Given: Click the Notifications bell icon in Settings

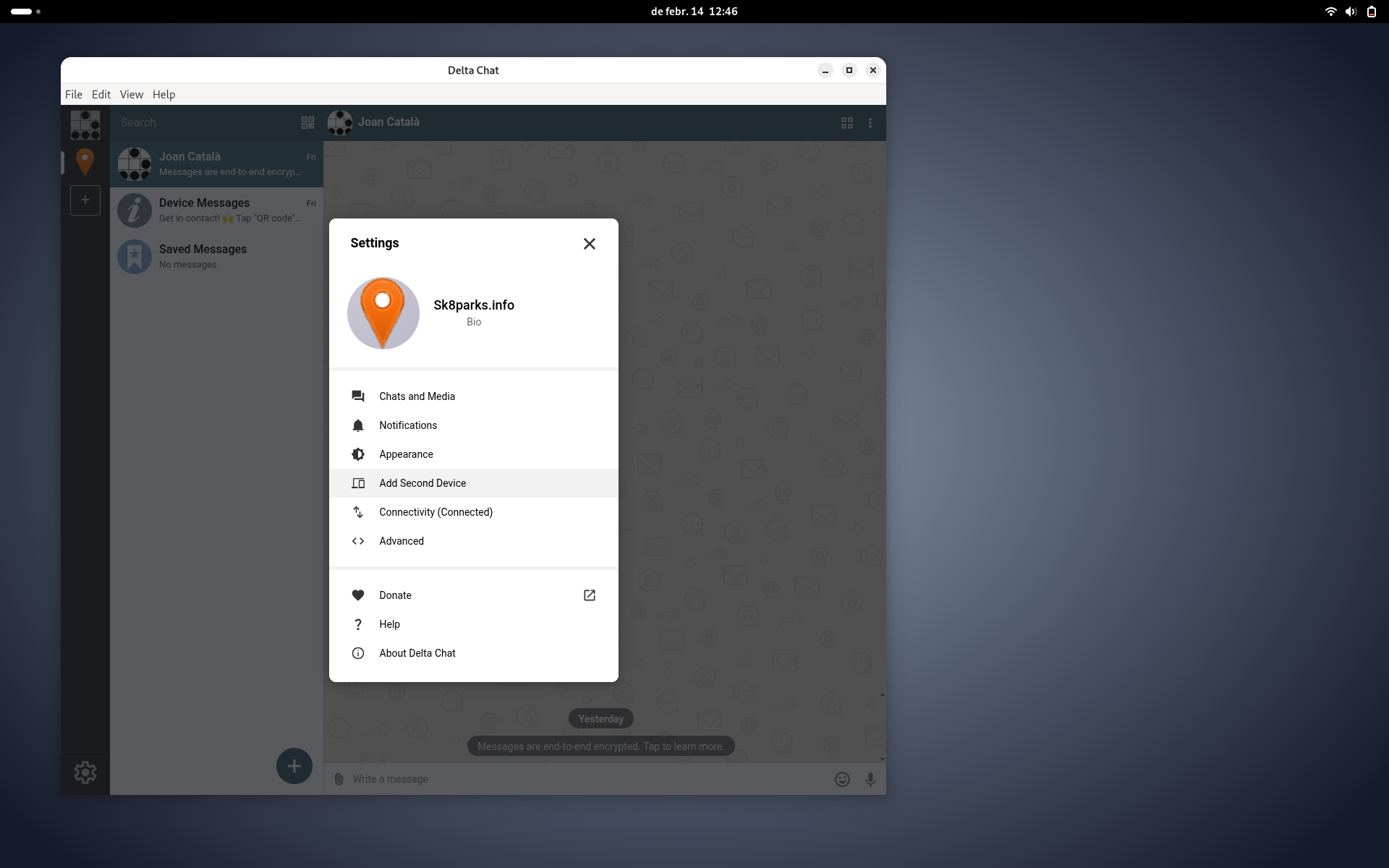Looking at the screenshot, I should point(358,425).
